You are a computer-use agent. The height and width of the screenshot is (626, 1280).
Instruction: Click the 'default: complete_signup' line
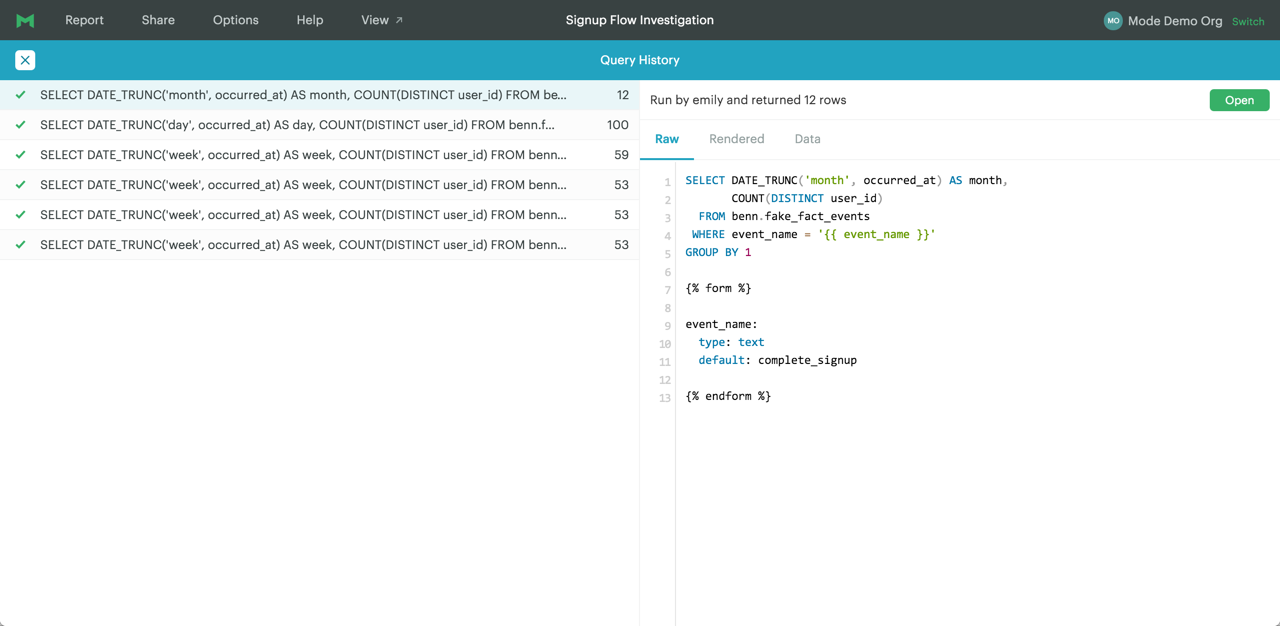pyautogui.click(x=777, y=360)
